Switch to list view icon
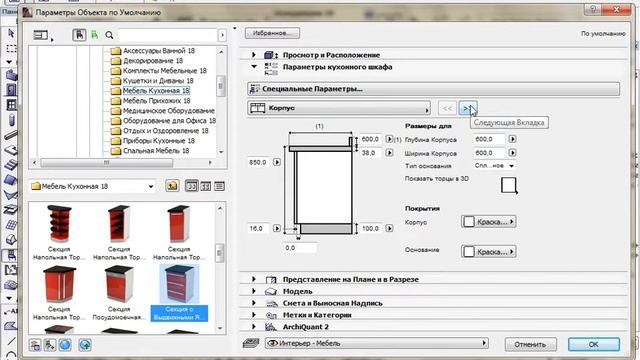Screen dimensions: 640x360 point(219,186)
